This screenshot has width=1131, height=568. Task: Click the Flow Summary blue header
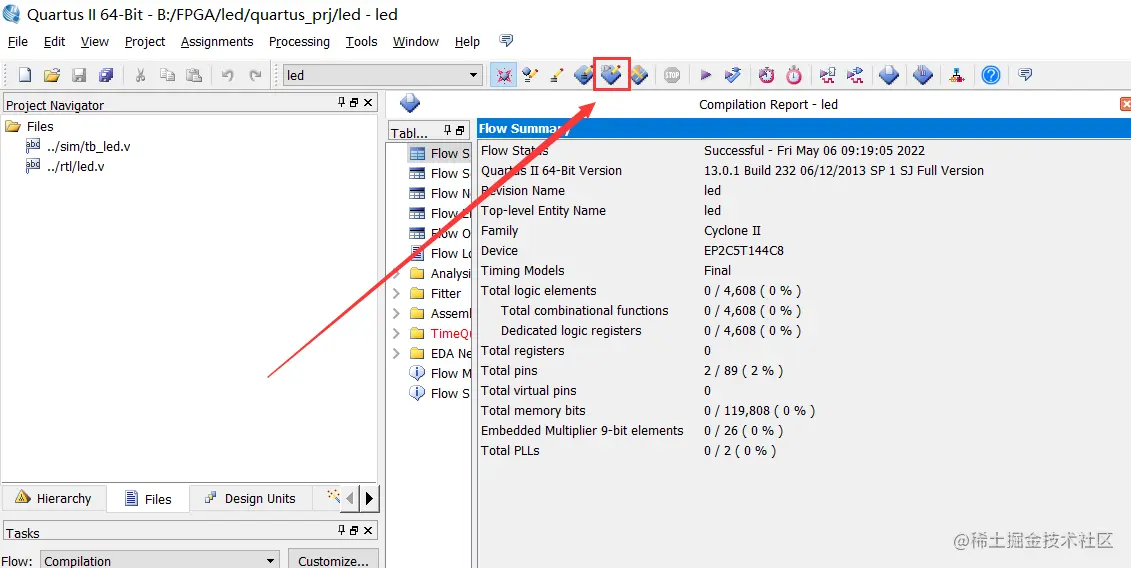(x=804, y=128)
